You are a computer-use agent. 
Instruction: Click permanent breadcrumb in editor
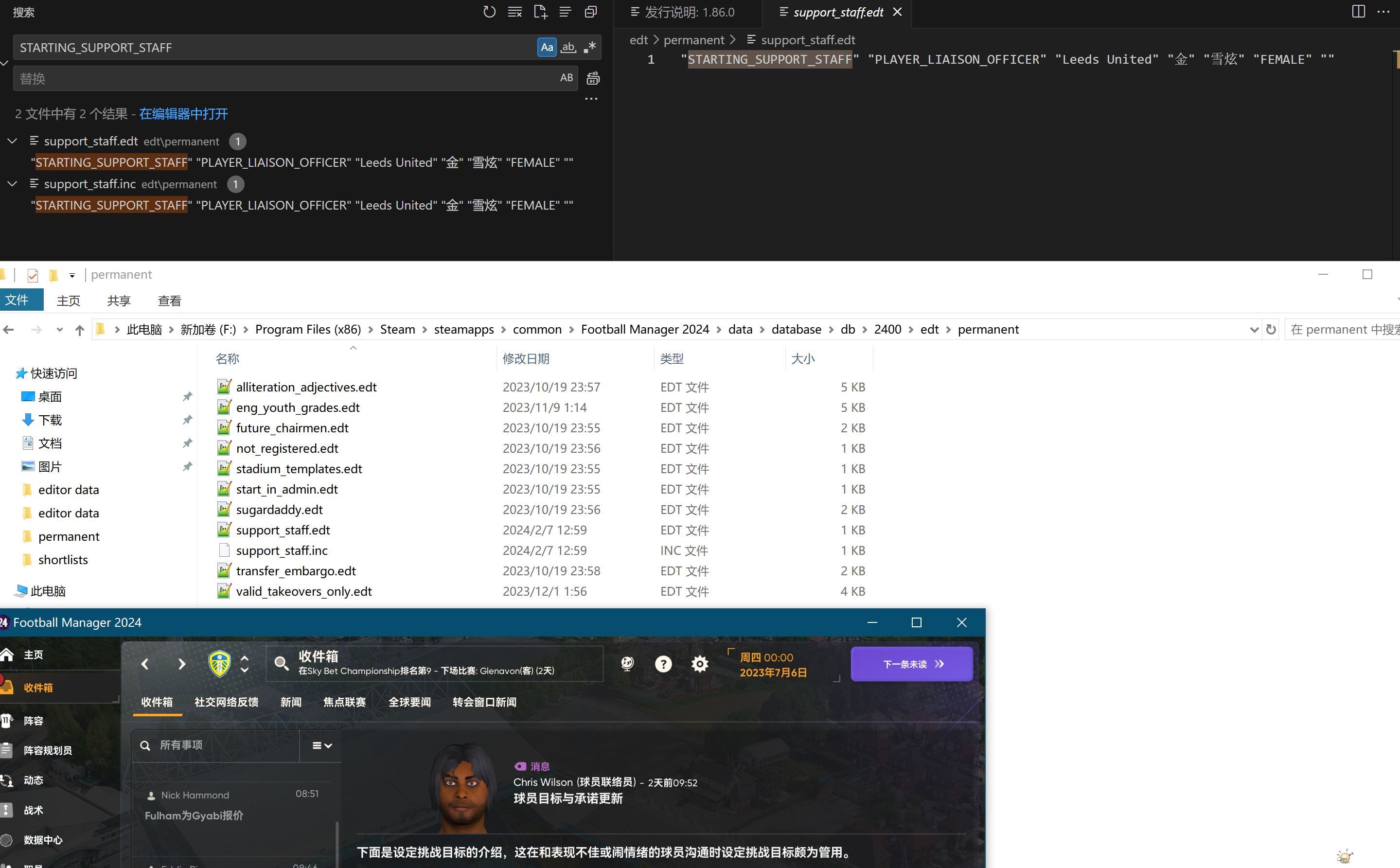[x=693, y=39]
